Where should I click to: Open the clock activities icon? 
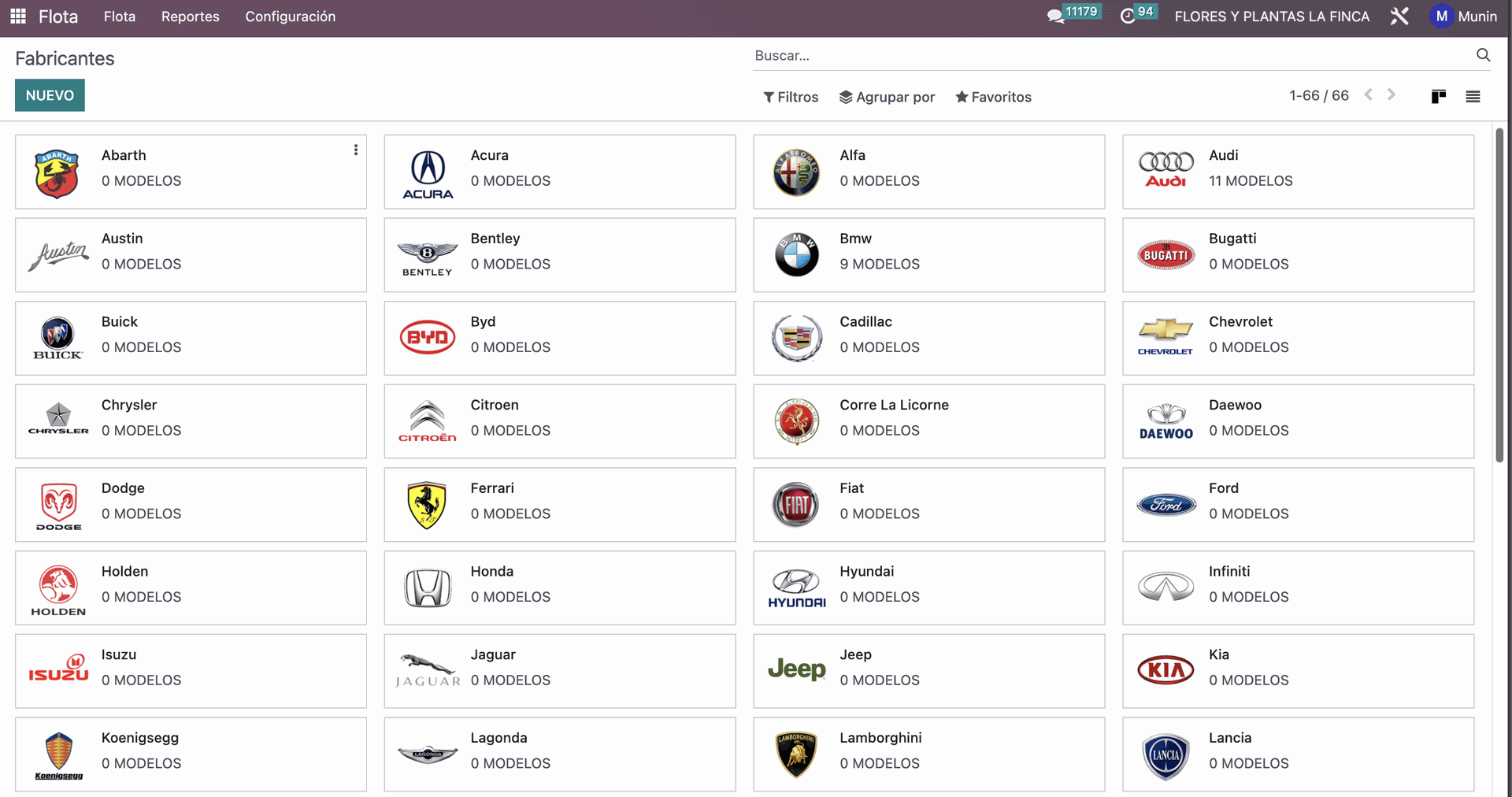1128,17
